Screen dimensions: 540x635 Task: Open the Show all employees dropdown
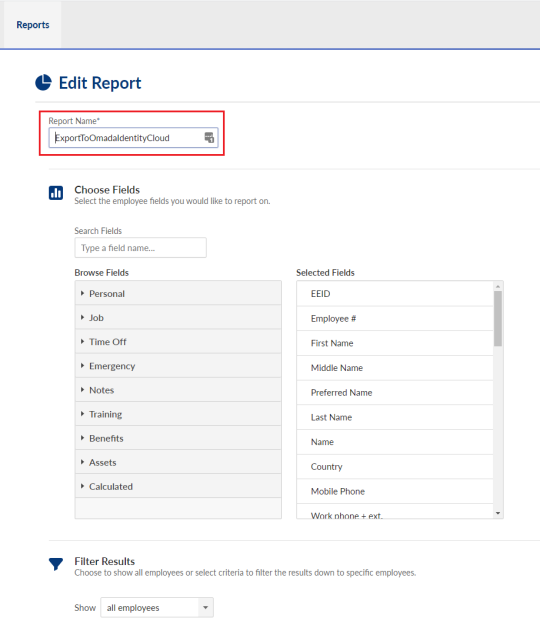click(x=157, y=607)
